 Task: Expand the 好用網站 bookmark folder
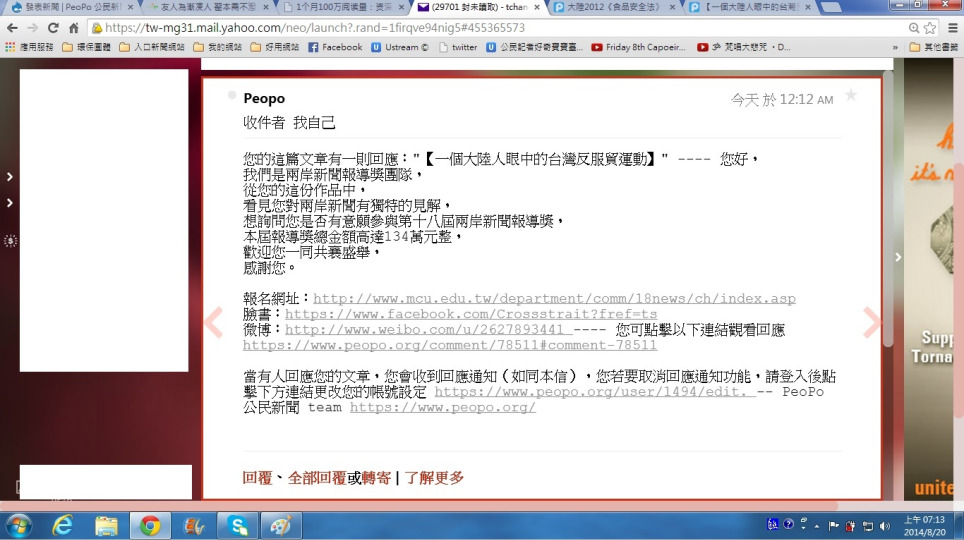pos(276,47)
